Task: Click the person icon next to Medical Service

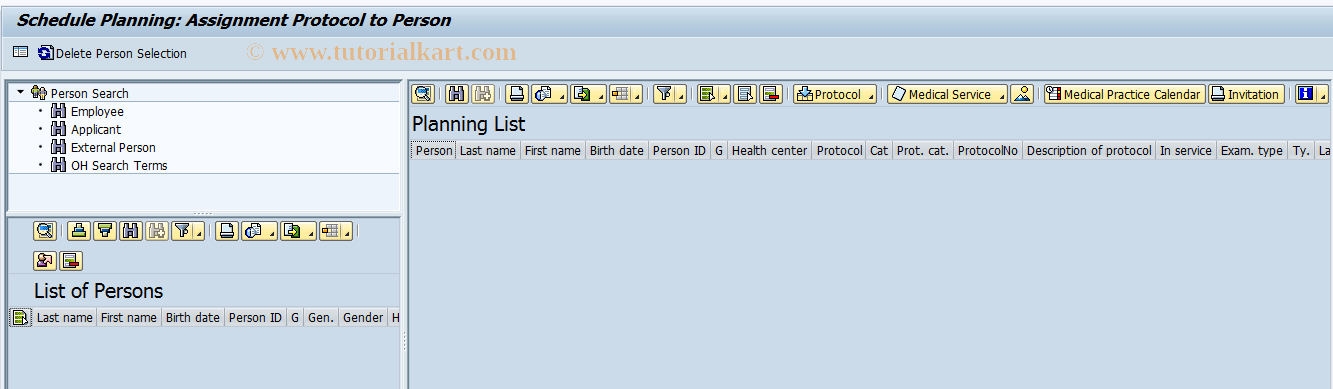Action: (1021, 94)
